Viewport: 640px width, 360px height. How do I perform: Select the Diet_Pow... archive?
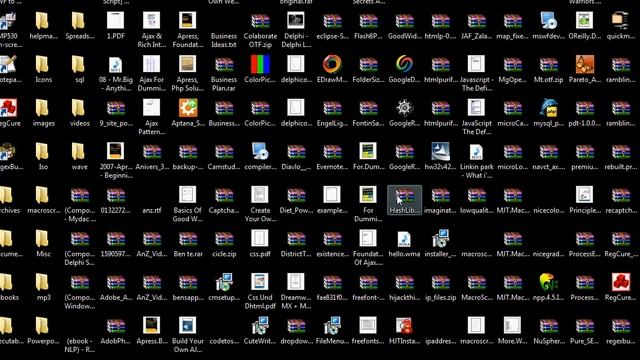296,196
